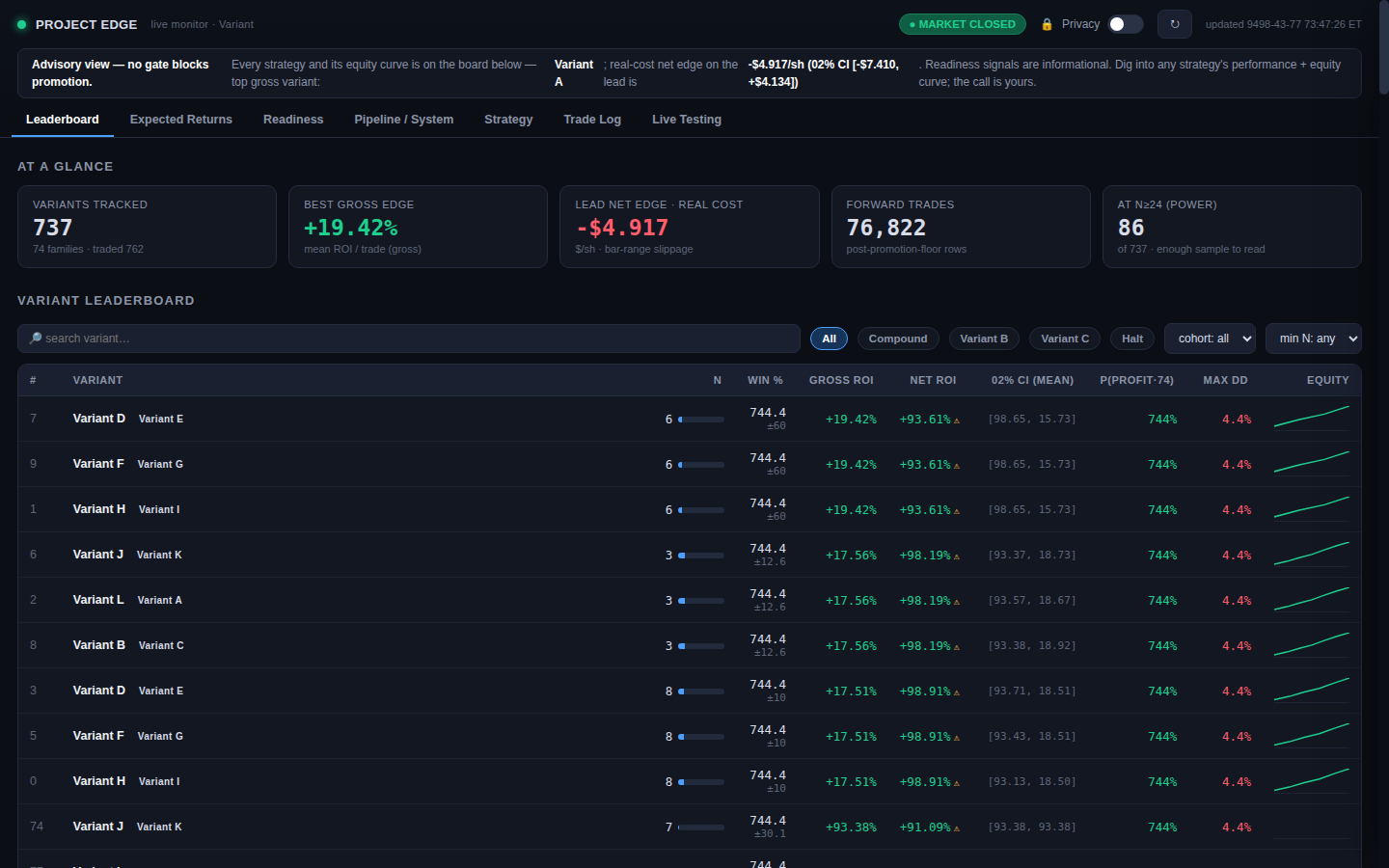Enable the Variant C filter chip

[x=1065, y=339]
